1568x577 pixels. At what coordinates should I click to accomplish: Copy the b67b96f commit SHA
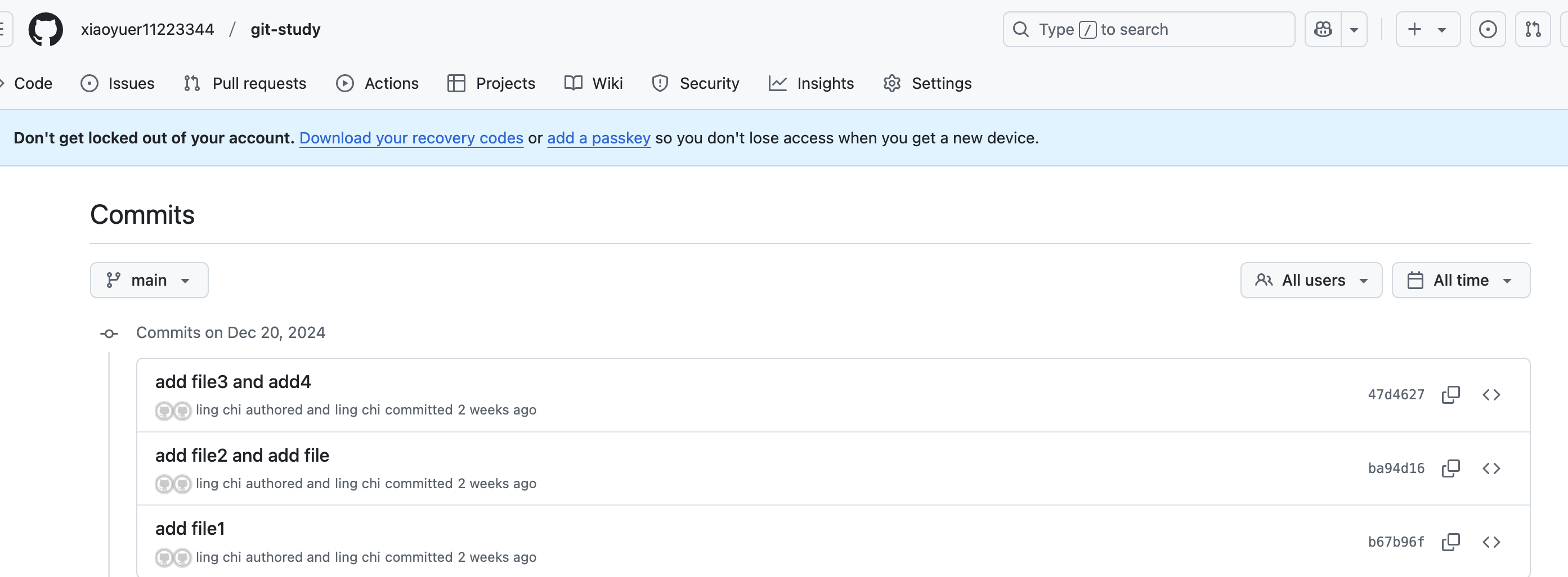[1451, 542]
